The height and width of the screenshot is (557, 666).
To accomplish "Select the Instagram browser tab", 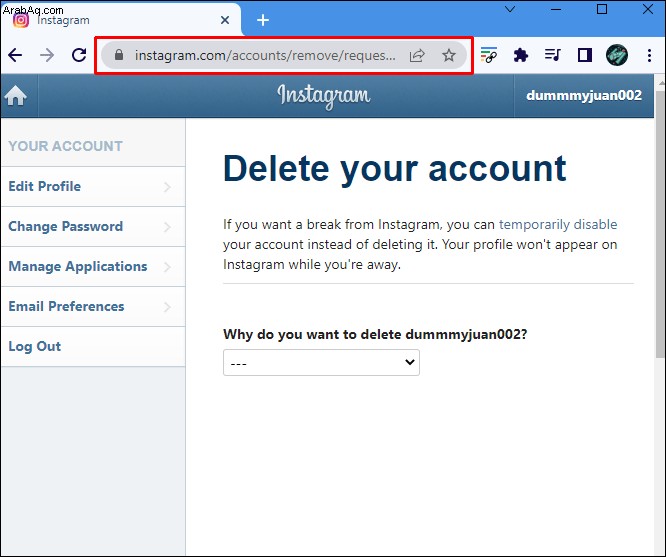I will 121,20.
